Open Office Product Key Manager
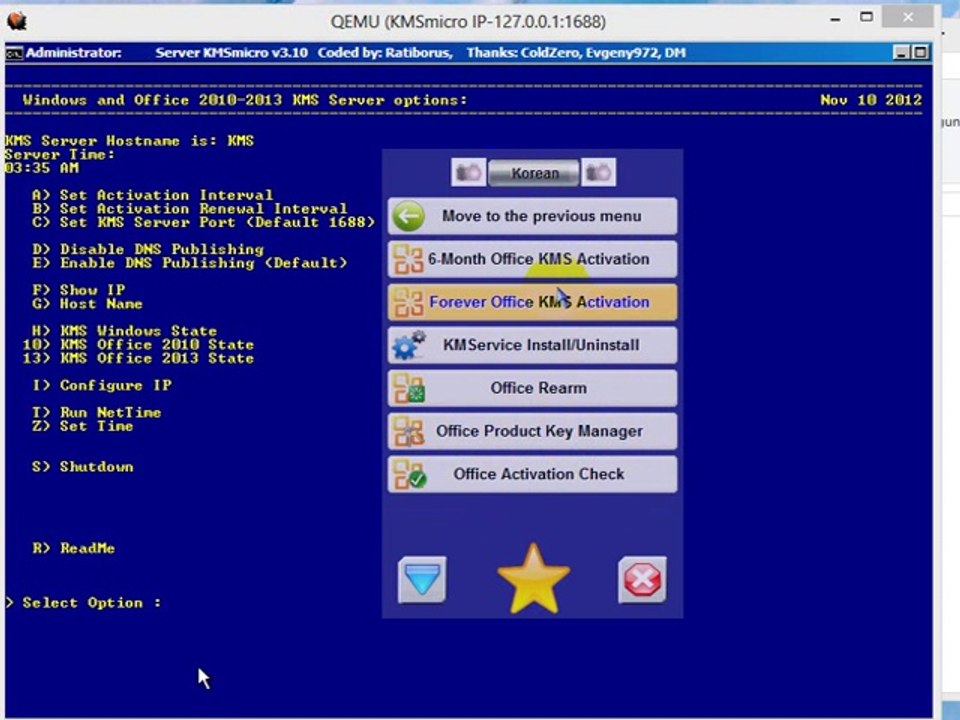The image size is (960, 720). tap(533, 431)
